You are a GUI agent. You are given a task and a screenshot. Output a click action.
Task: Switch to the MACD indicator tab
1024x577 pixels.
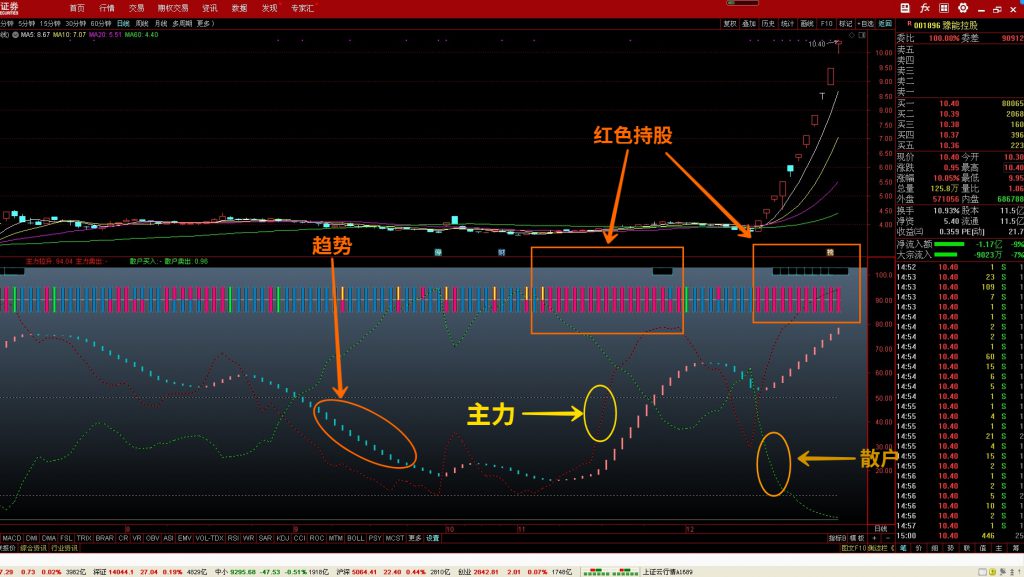[12, 538]
